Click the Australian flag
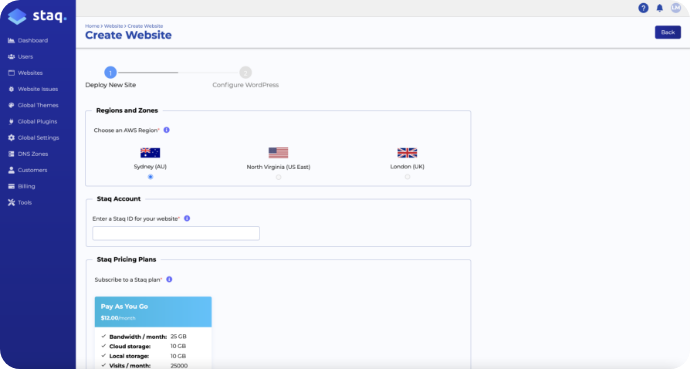The width and height of the screenshot is (690, 369). [150, 153]
